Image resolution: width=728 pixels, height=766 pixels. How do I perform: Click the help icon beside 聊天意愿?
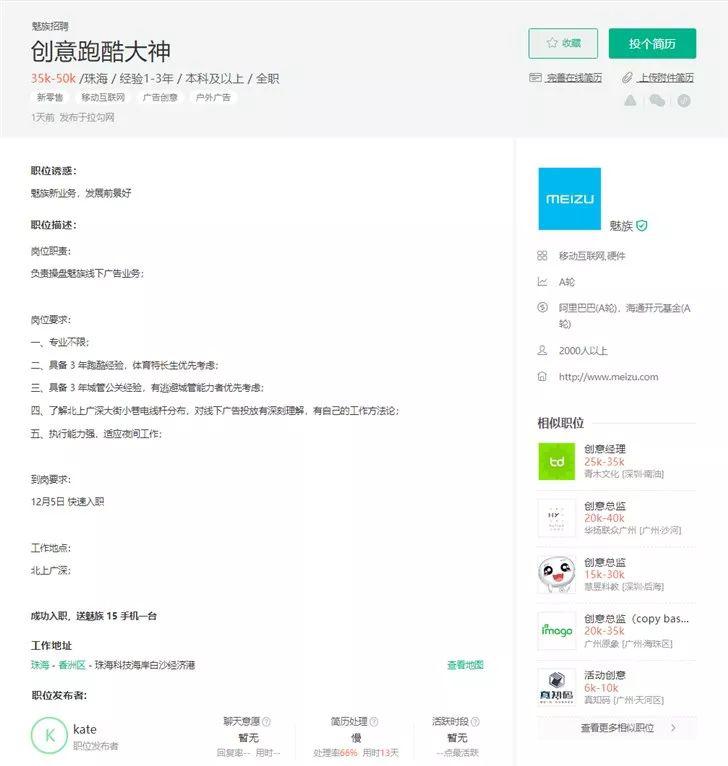pos(266,721)
